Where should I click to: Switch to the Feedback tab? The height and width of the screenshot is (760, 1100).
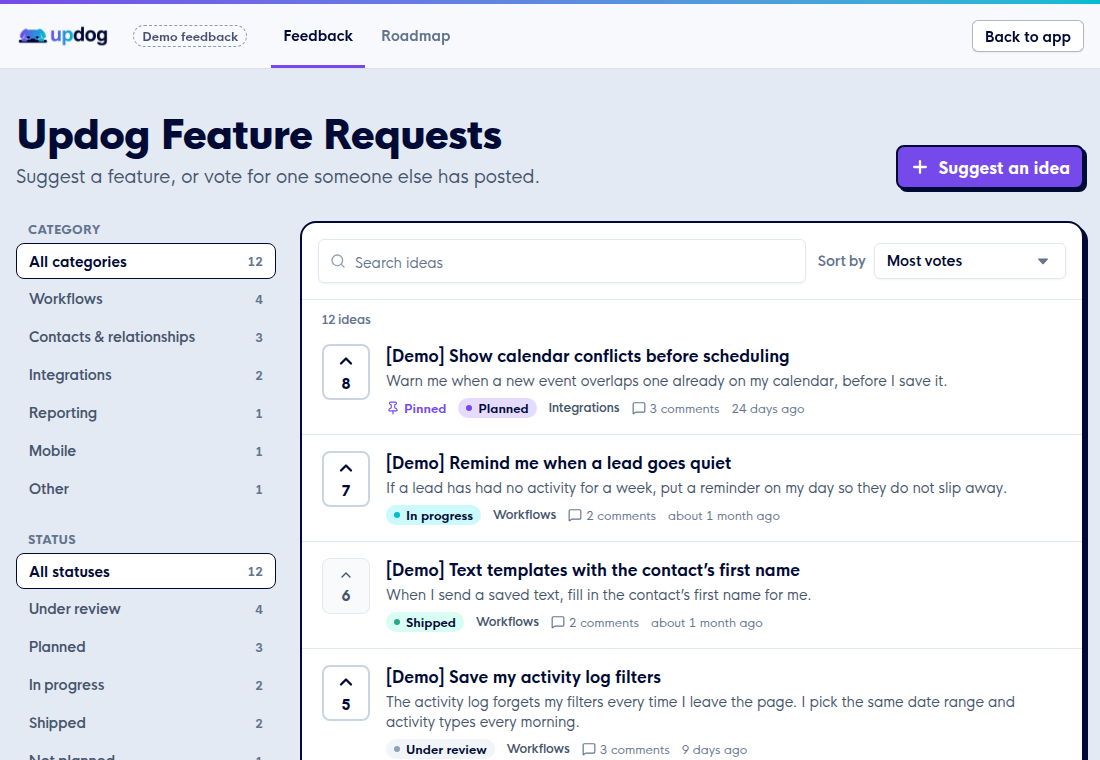[x=318, y=36]
